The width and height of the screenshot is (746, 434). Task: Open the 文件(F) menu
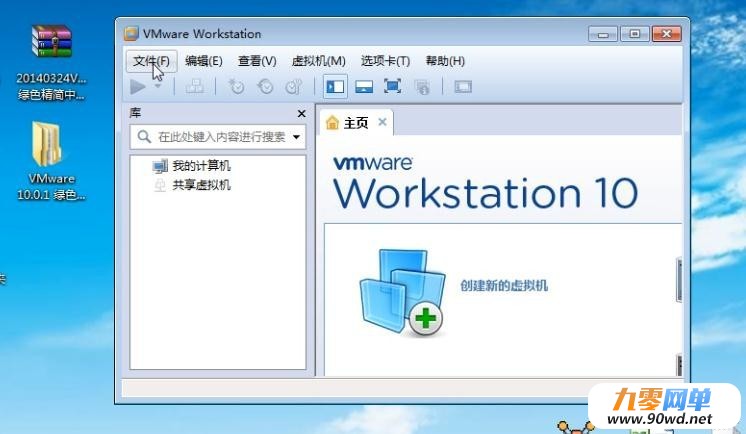pos(151,61)
